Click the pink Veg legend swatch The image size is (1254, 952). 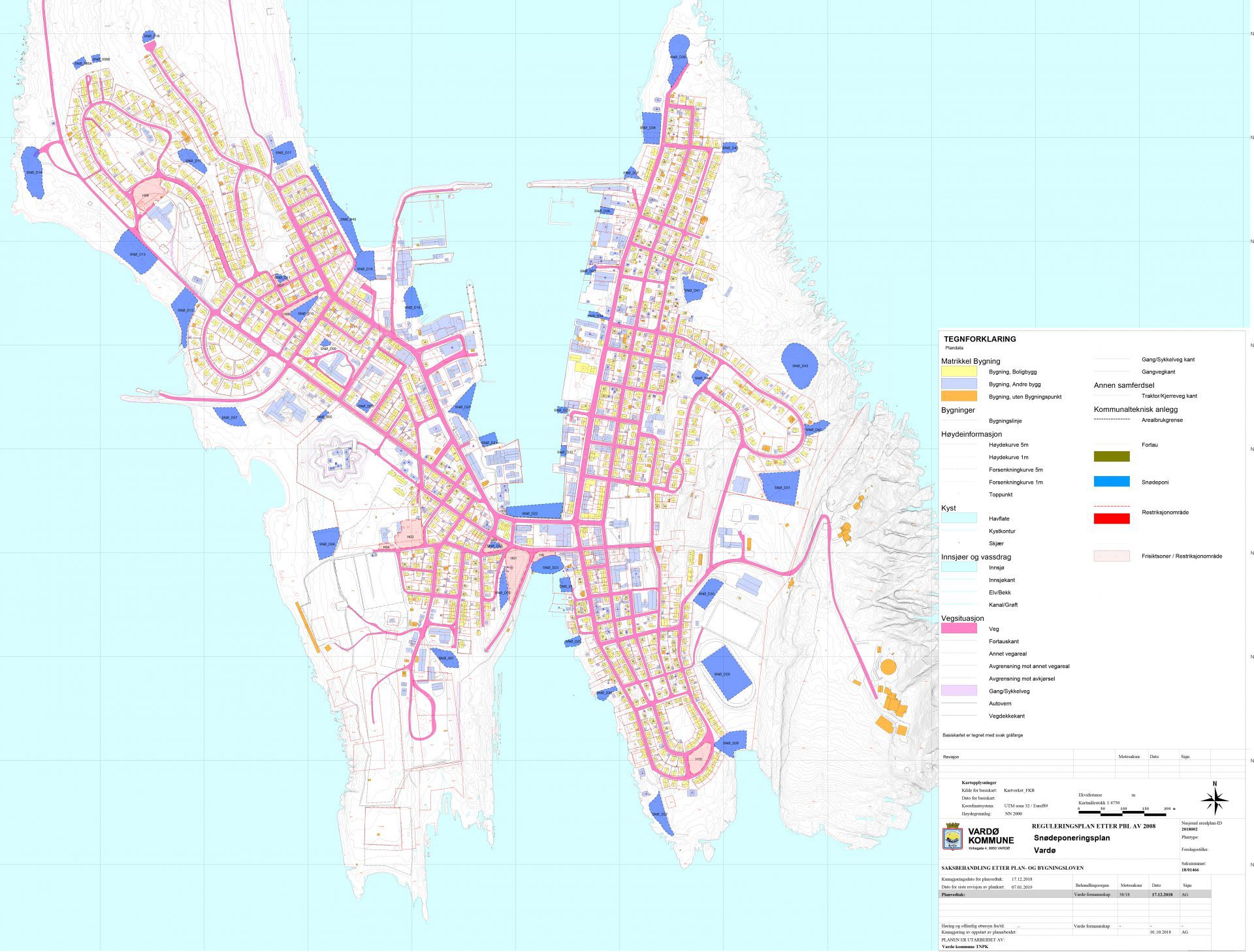tap(959, 629)
